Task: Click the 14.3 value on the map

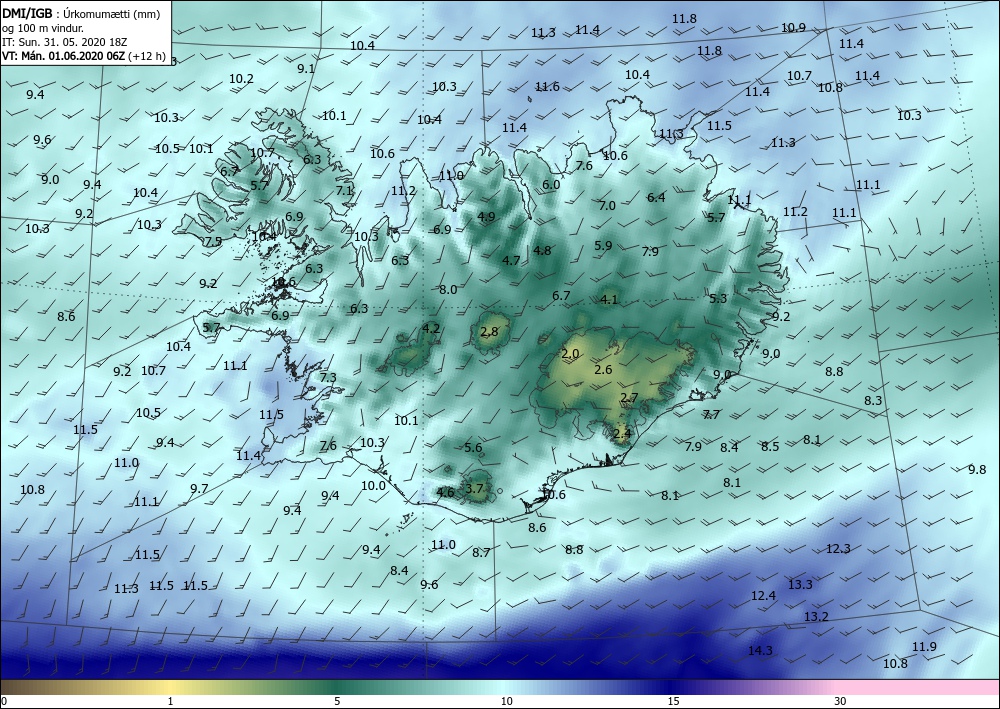Action: pos(760,650)
